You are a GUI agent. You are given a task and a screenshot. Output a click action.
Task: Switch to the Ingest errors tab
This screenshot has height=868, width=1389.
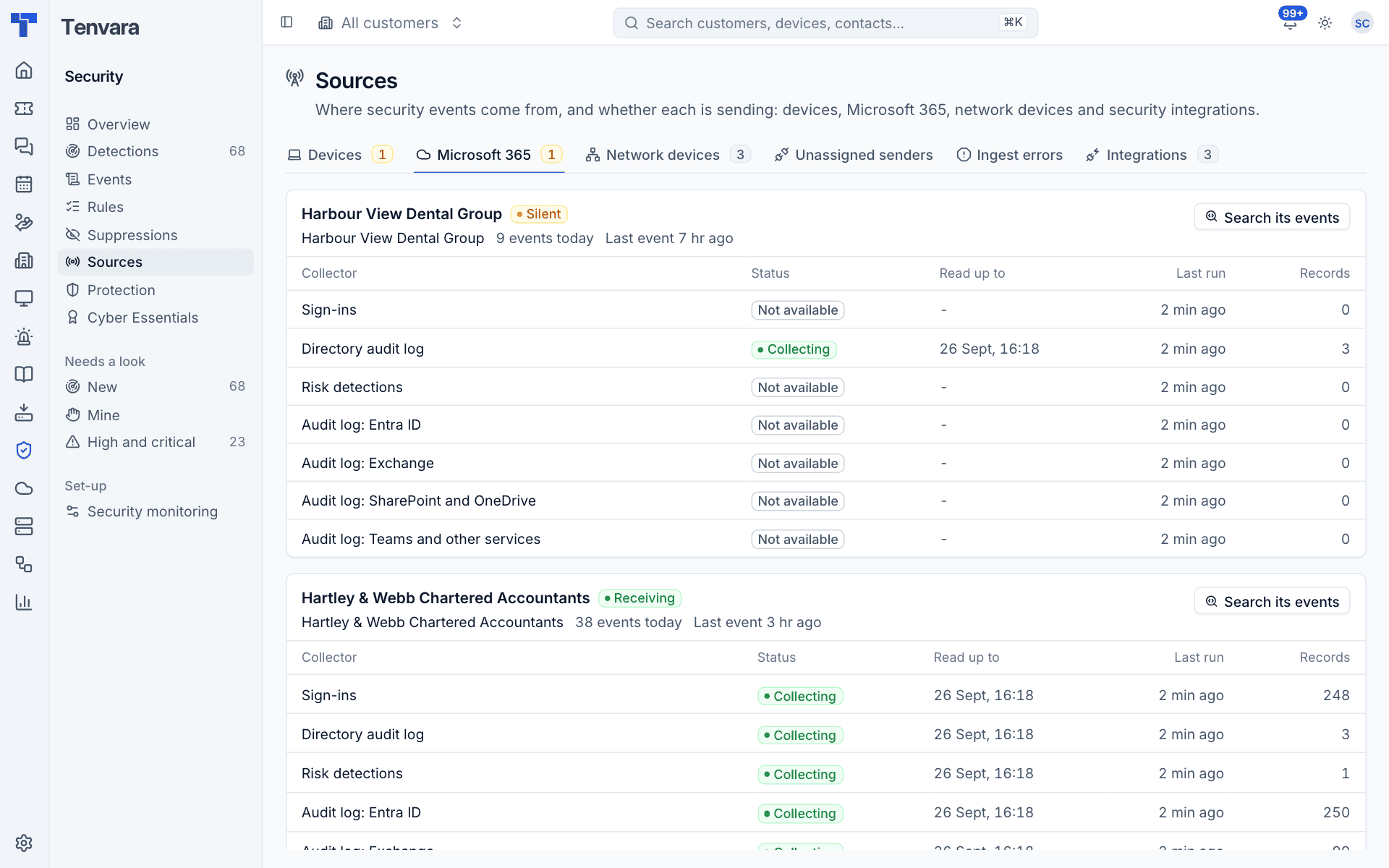[x=1010, y=155]
